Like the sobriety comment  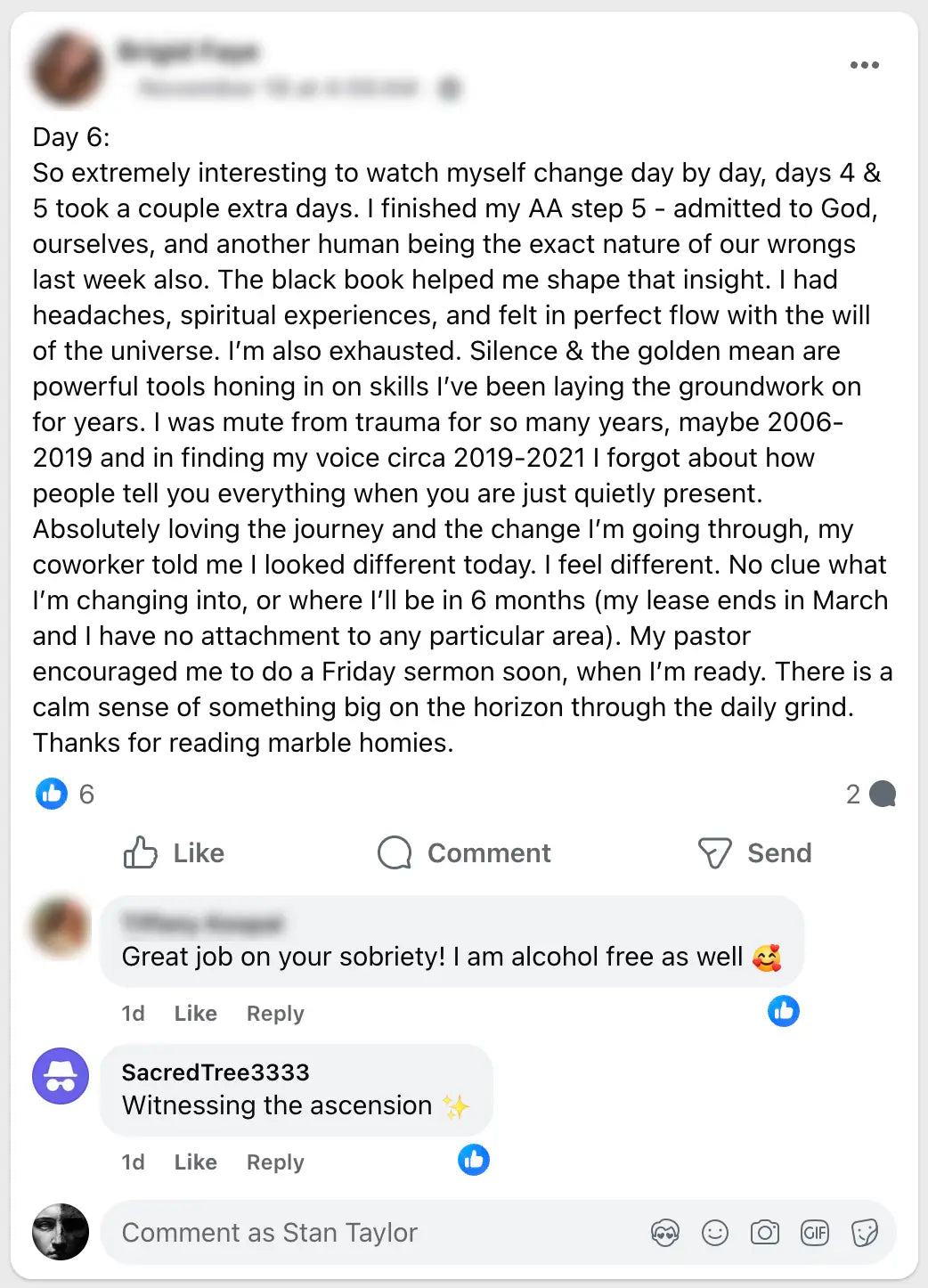click(x=195, y=1014)
